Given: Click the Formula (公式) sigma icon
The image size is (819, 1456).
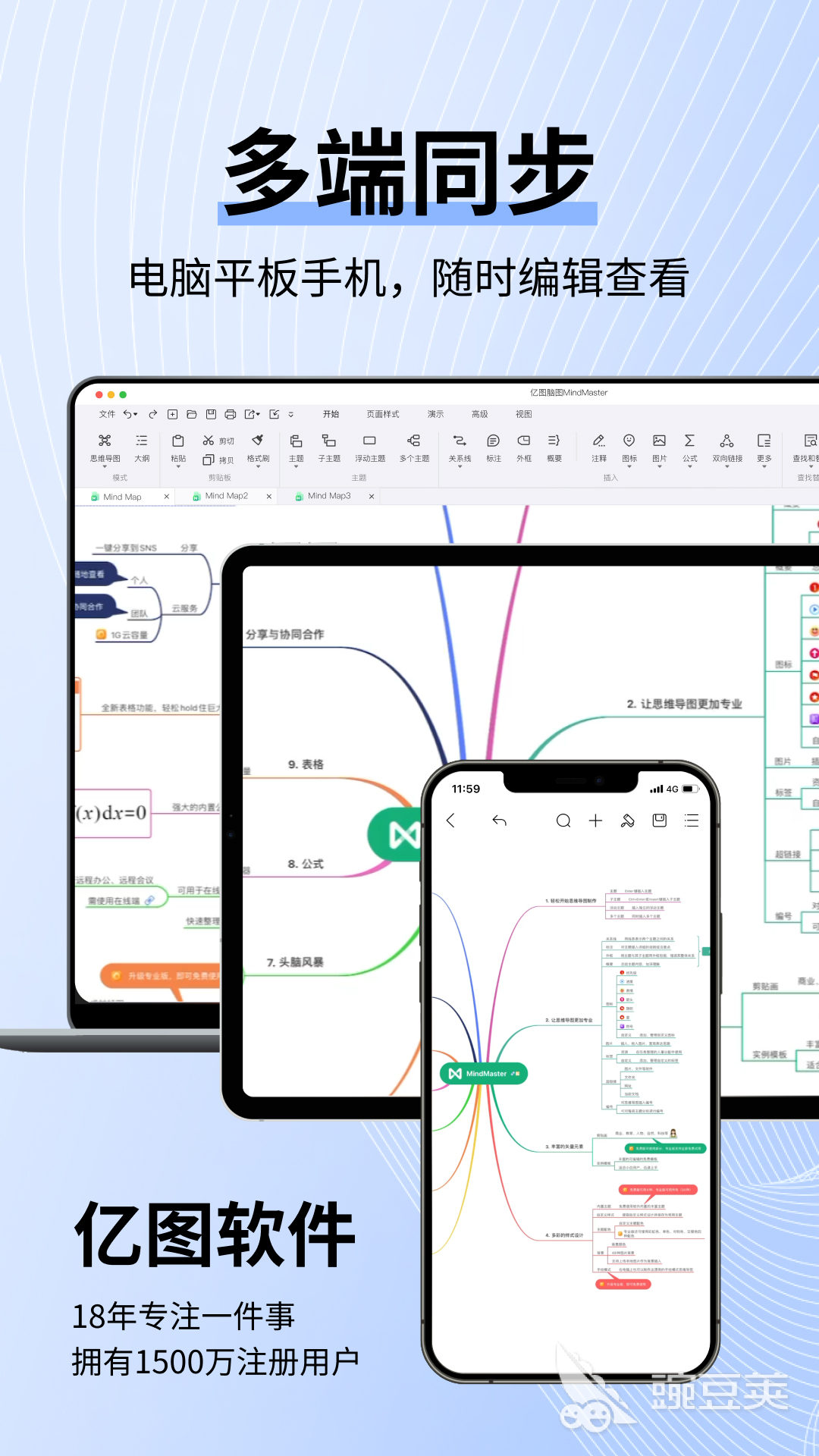Looking at the screenshot, I should point(689,441).
